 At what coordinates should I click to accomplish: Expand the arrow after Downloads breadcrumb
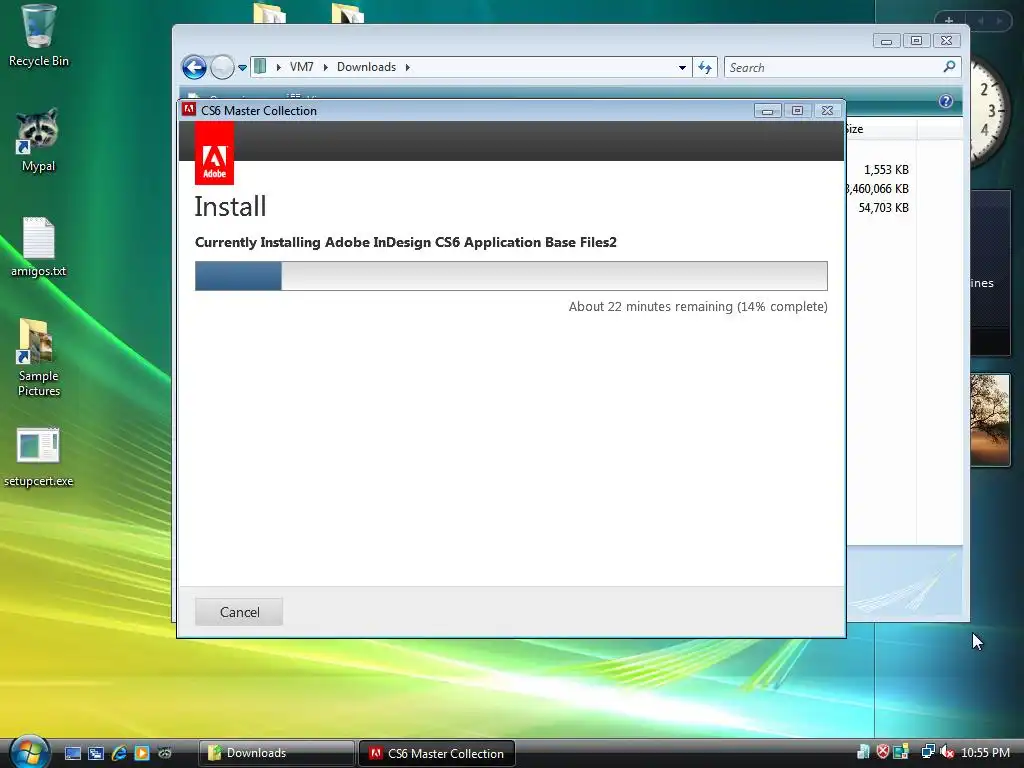(408, 67)
